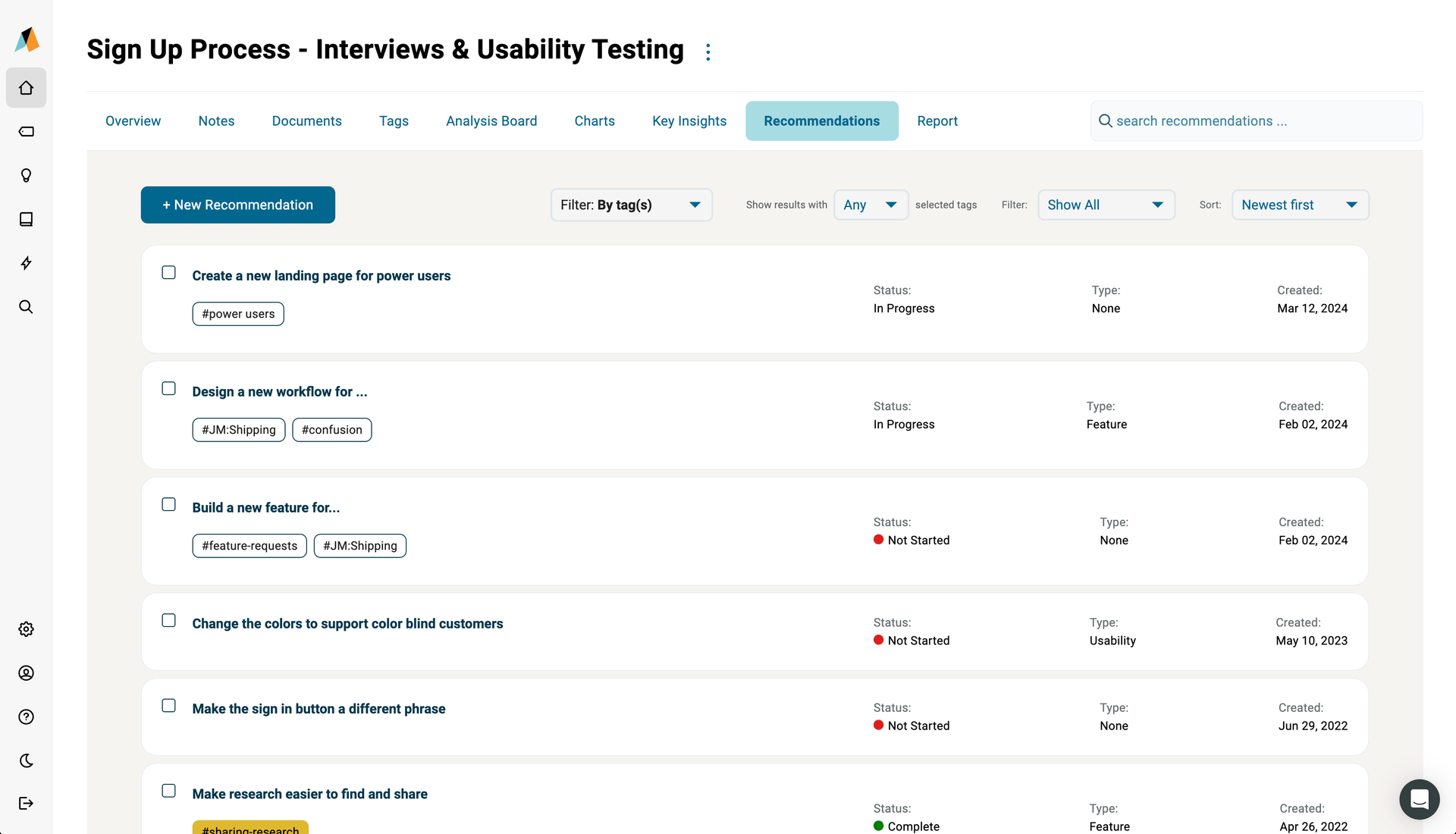The width and height of the screenshot is (1456, 834).
Task: Expand the 'Newest first' sort dropdown
Action: coord(1350,204)
